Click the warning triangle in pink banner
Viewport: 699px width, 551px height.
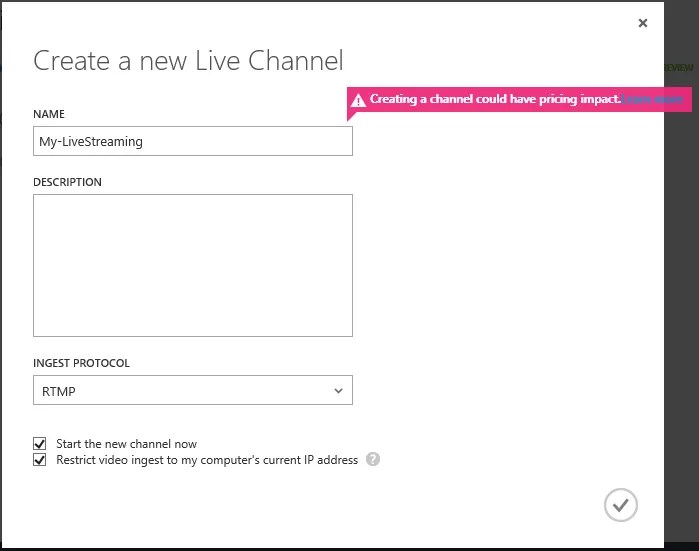tap(358, 100)
